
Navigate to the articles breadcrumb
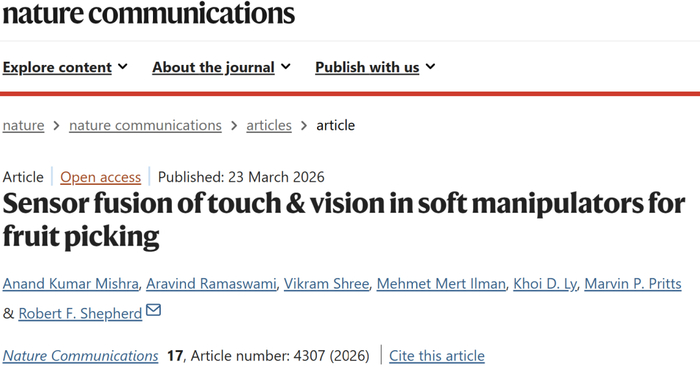pyautogui.click(x=269, y=125)
